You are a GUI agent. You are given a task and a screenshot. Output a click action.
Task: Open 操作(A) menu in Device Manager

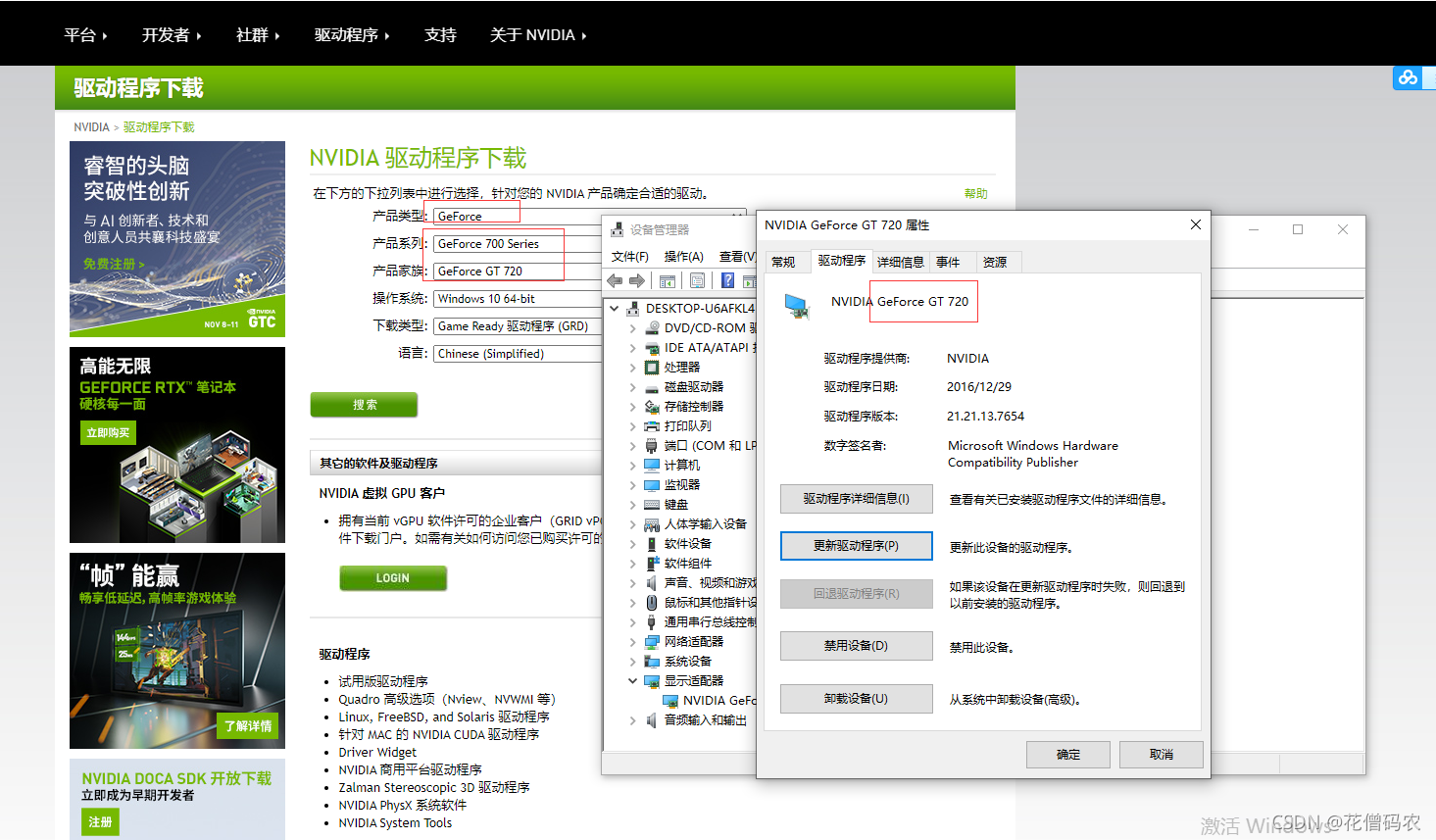pos(684,256)
